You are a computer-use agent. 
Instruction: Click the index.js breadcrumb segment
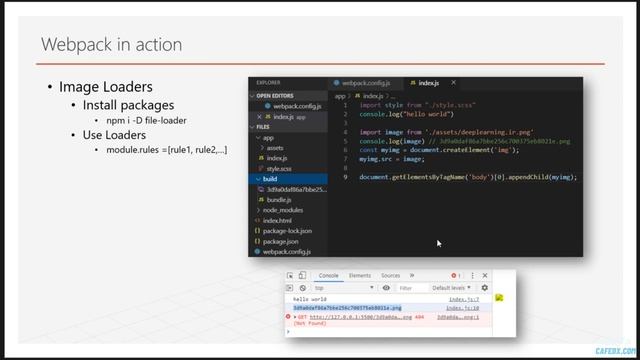pos(373,96)
